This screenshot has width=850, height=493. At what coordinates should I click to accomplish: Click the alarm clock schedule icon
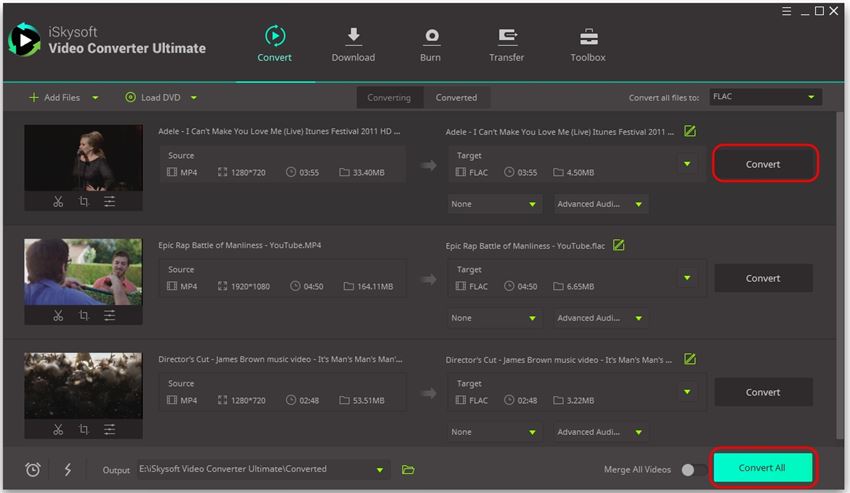(33, 469)
